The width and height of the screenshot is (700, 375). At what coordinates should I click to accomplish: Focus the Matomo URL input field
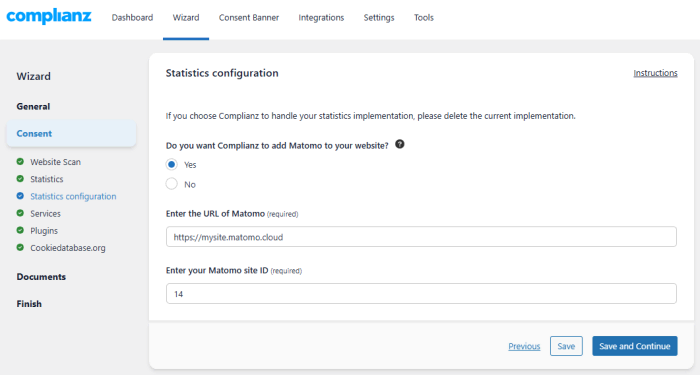(421, 237)
